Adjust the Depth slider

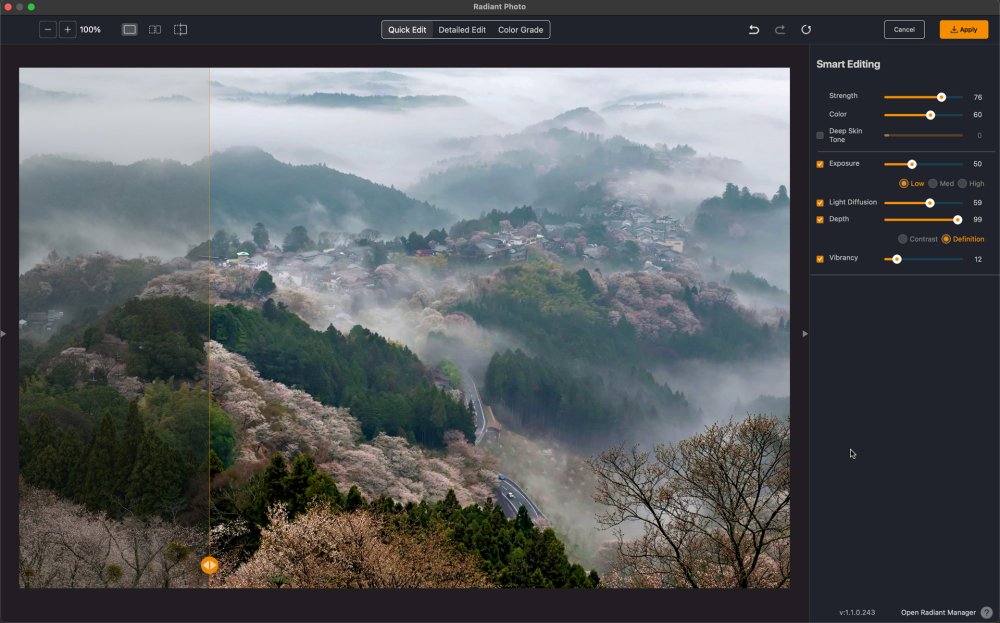pyautogui.click(x=957, y=220)
